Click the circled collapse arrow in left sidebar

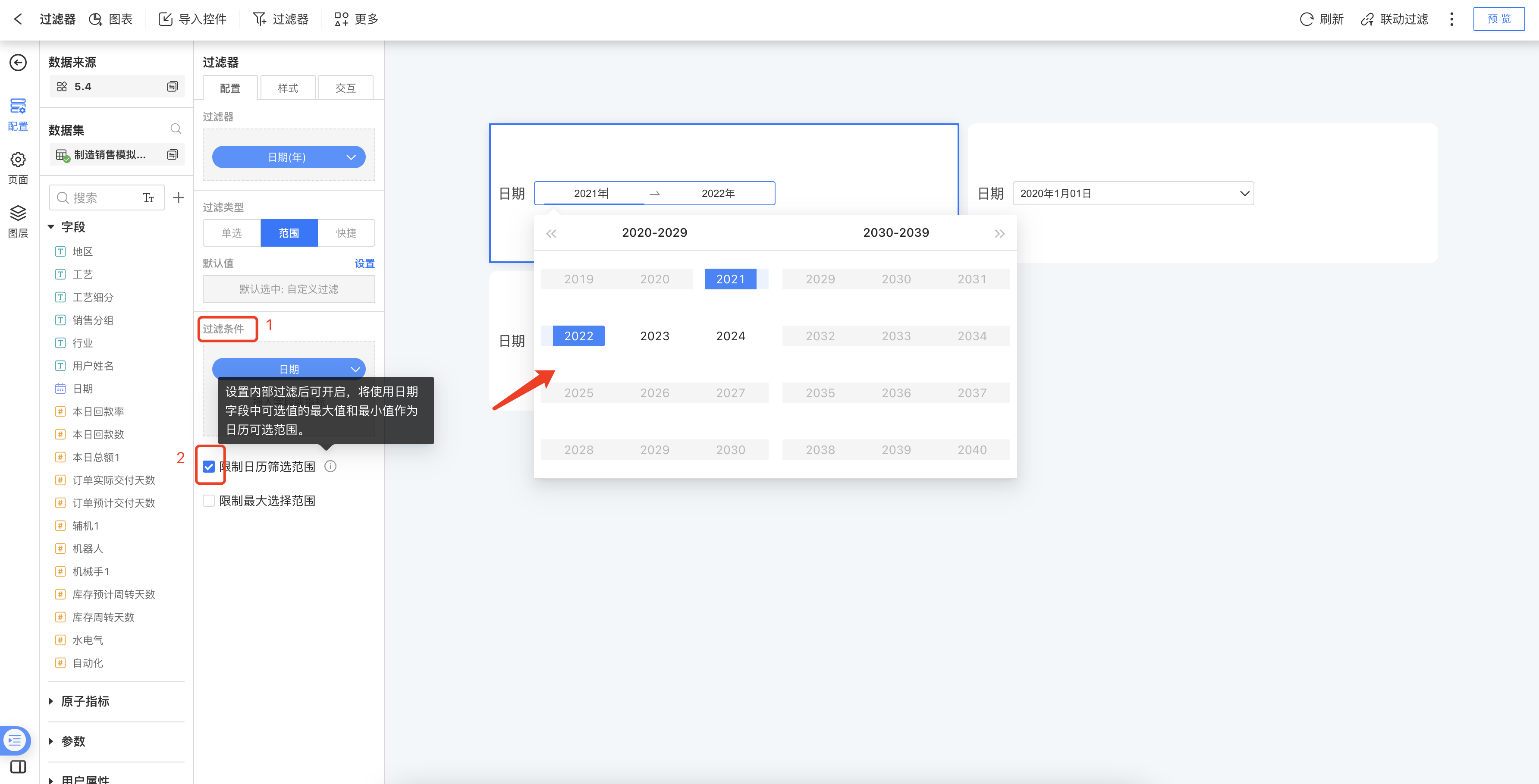pyautogui.click(x=18, y=63)
